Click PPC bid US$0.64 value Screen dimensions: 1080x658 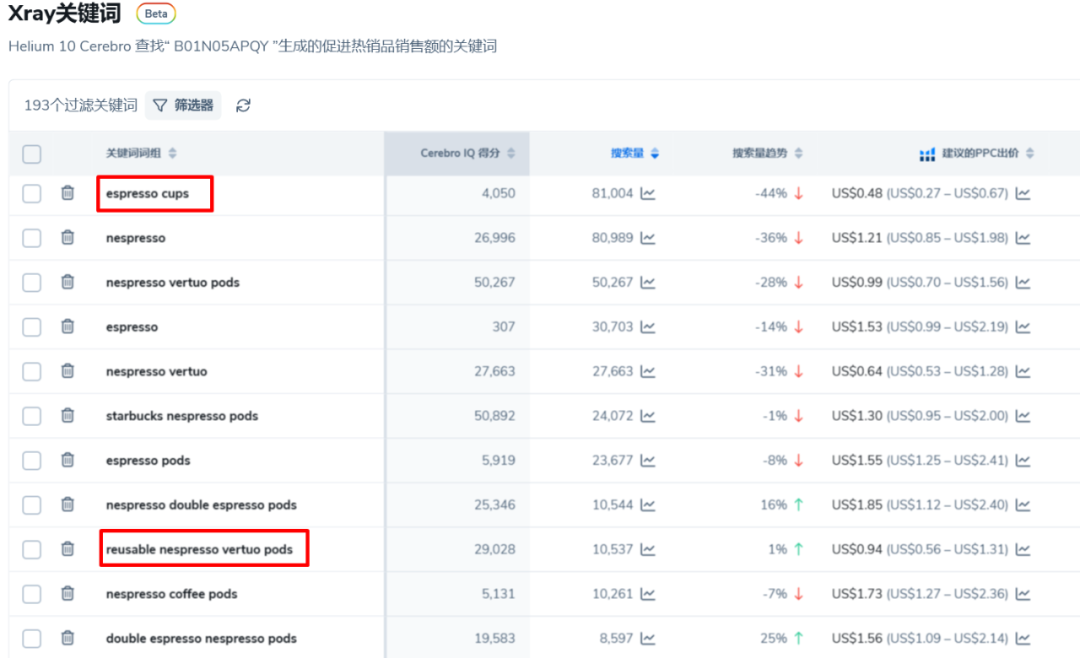point(857,371)
